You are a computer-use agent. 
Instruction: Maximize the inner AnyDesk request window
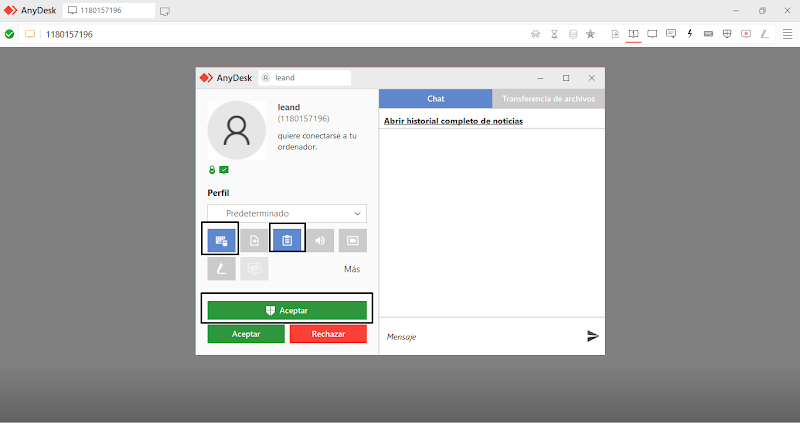pyautogui.click(x=566, y=78)
